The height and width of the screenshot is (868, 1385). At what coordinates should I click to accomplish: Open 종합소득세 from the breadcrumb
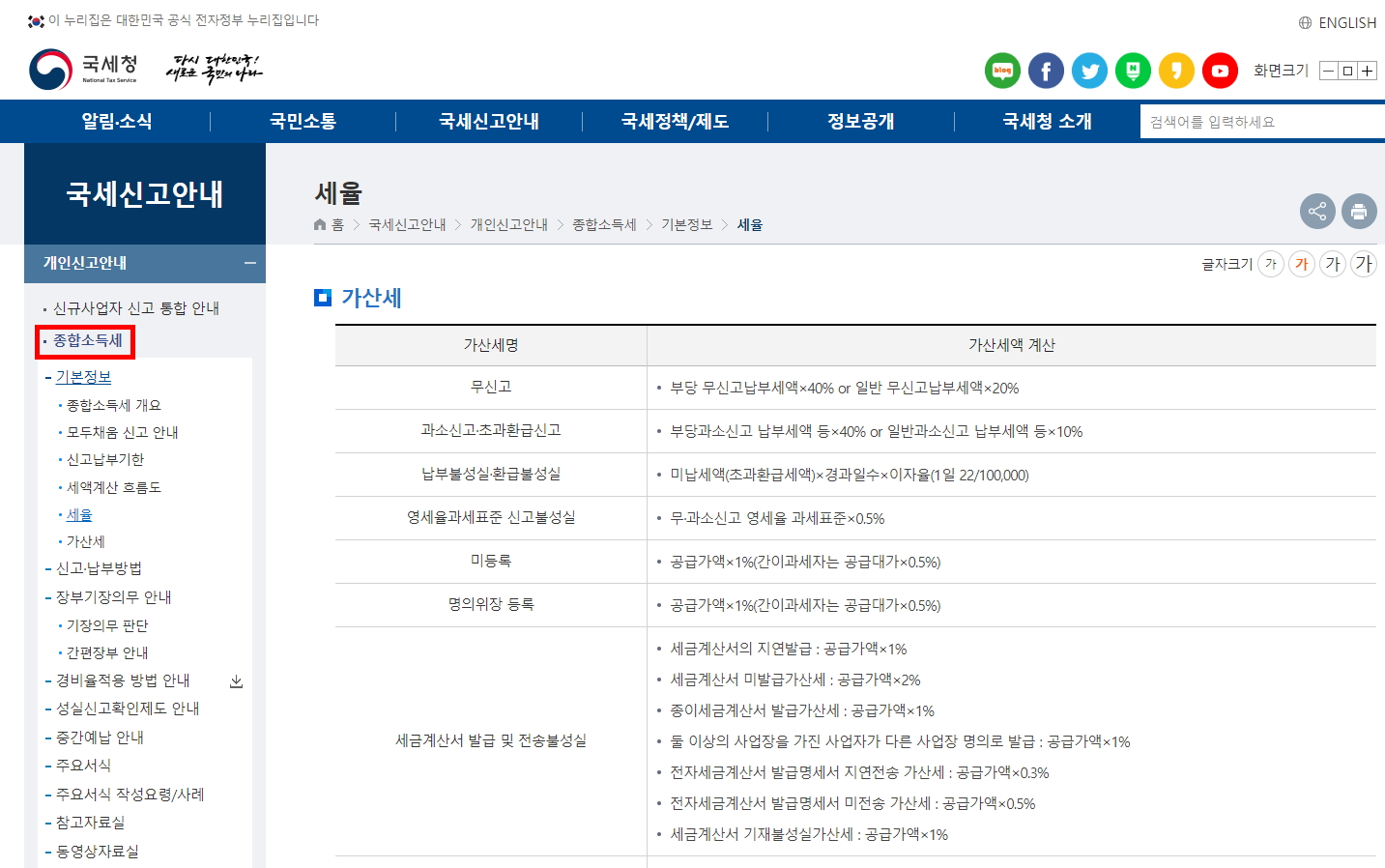[602, 223]
